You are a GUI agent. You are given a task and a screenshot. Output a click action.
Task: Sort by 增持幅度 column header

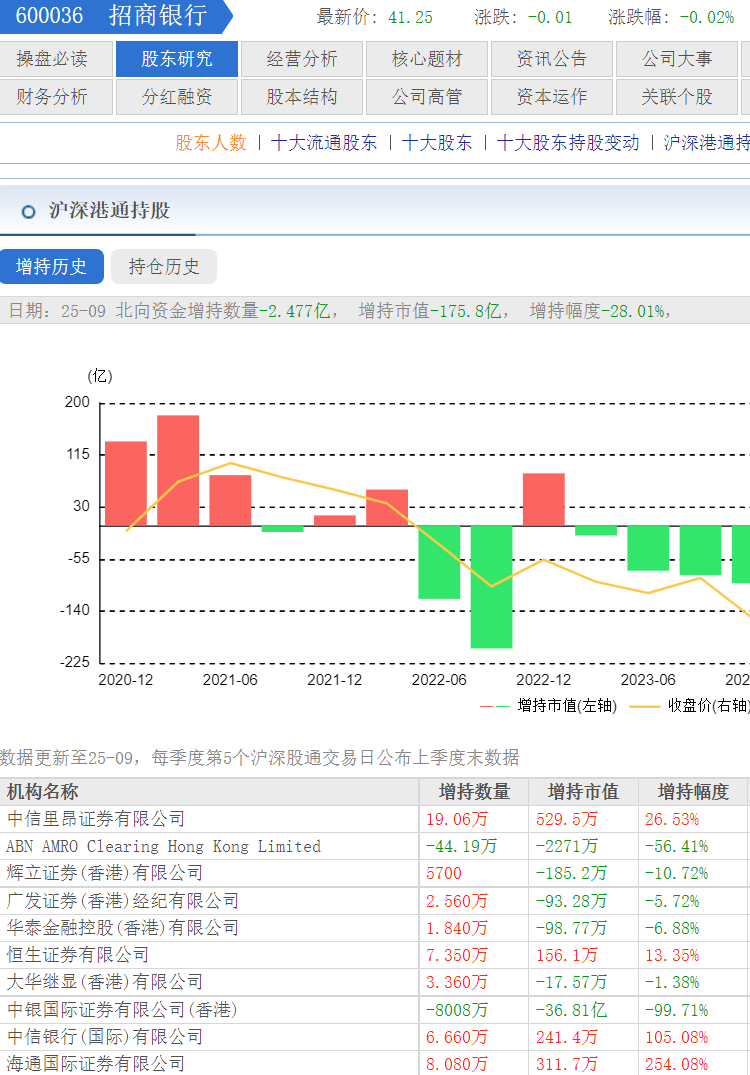[693, 792]
